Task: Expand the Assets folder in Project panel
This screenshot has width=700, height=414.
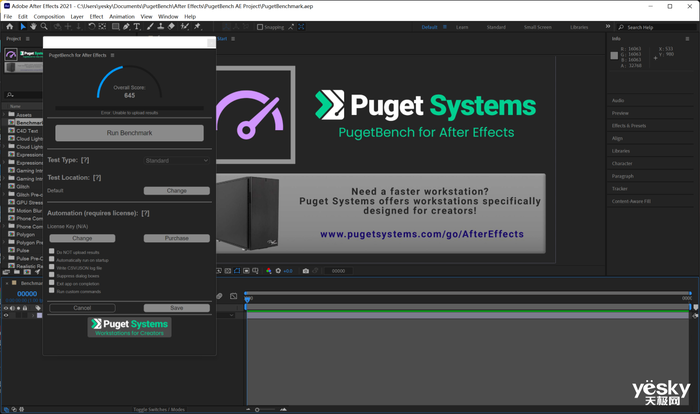Action: coord(5,115)
